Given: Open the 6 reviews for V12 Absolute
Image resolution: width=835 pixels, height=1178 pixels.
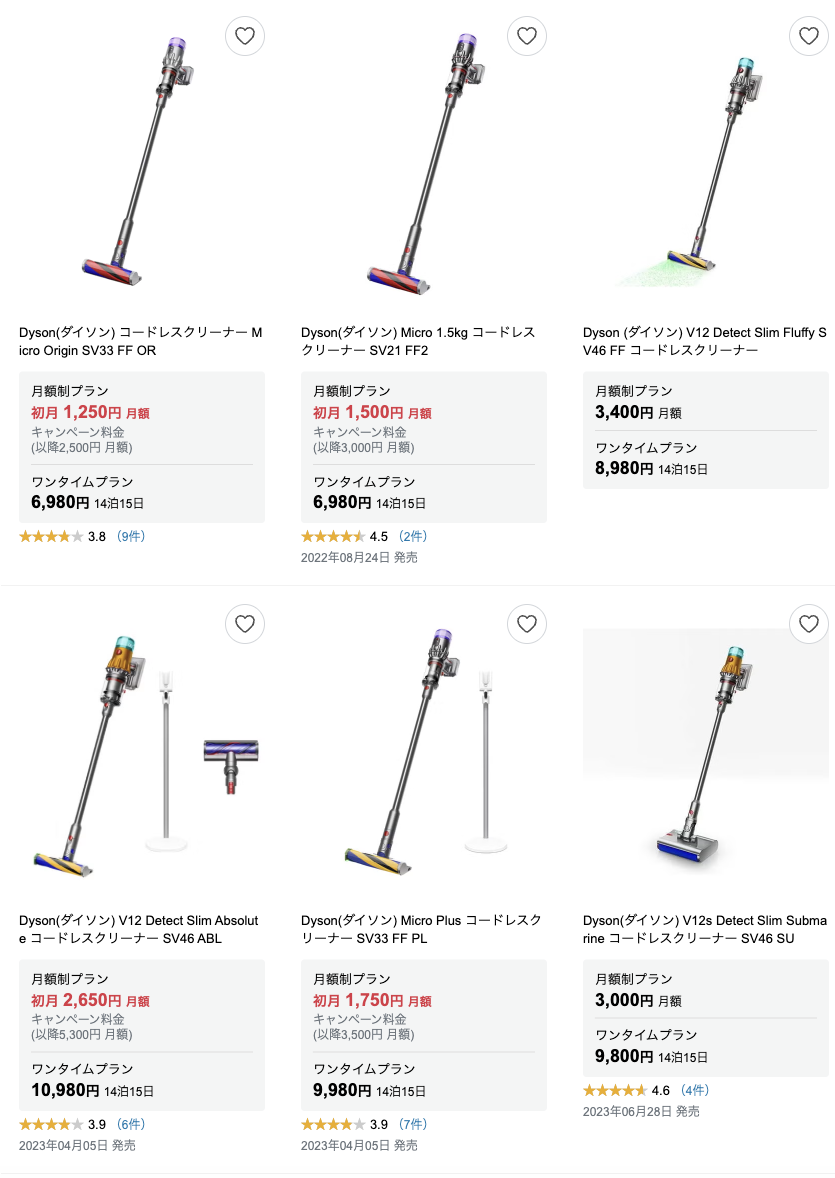Looking at the screenshot, I should pyautogui.click(x=131, y=1125).
